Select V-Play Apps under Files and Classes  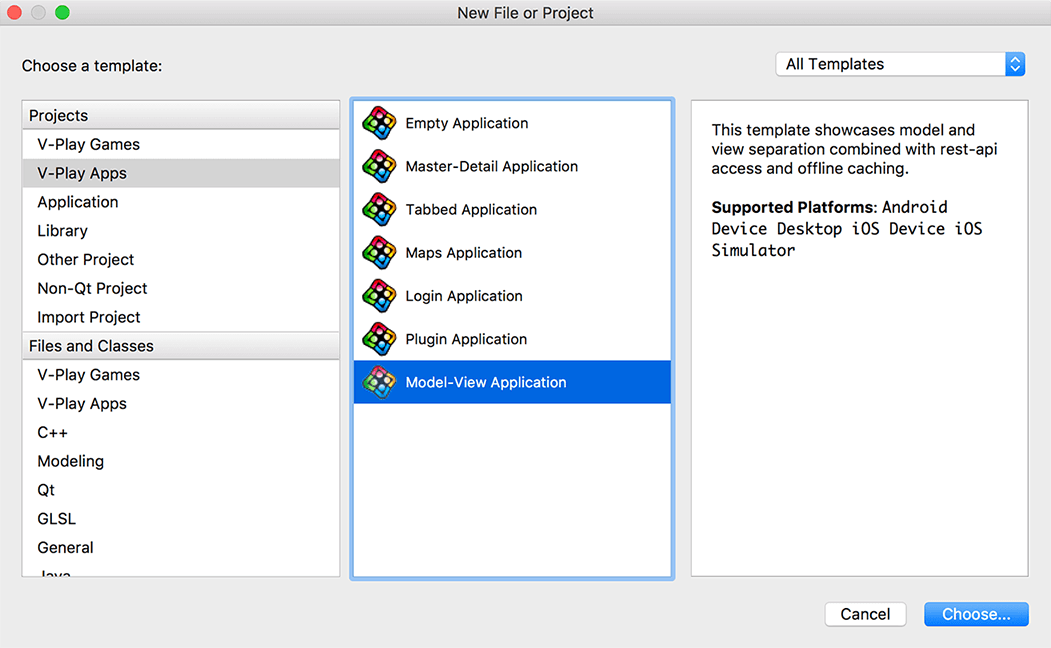click(x=181, y=403)
